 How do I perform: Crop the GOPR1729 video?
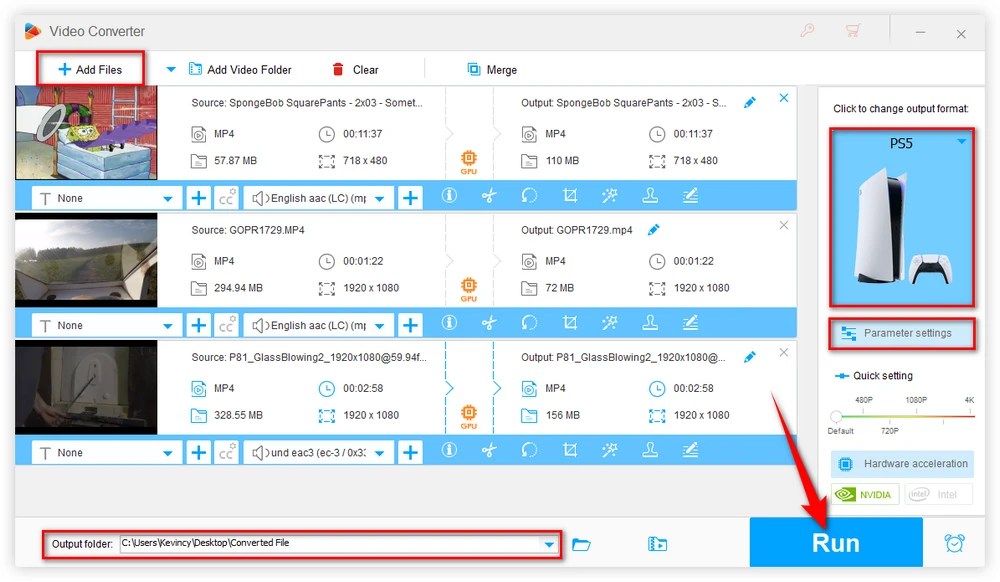[x=570, y=323]
